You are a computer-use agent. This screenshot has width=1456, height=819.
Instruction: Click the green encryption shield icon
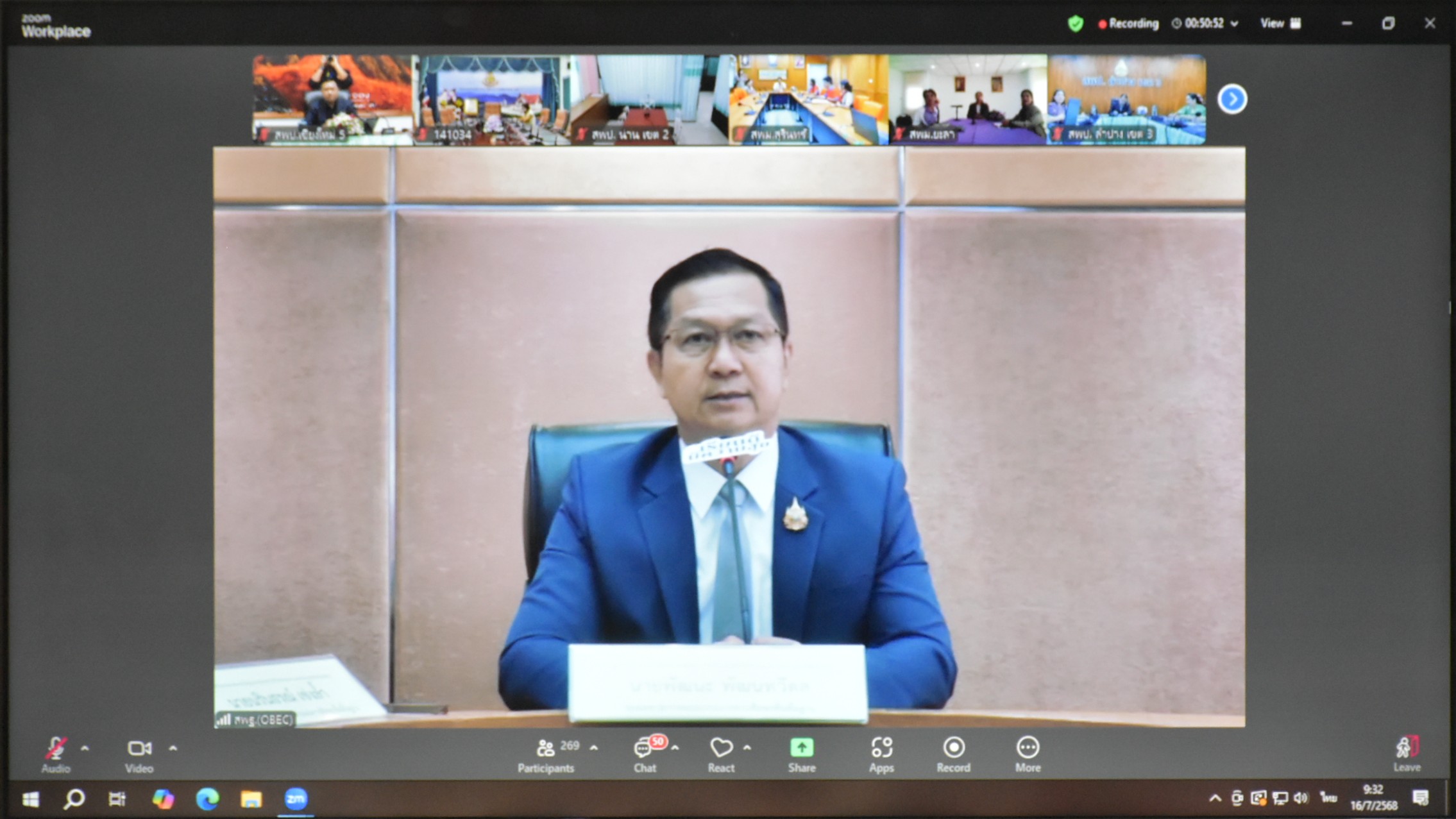tap(1076, 24)
